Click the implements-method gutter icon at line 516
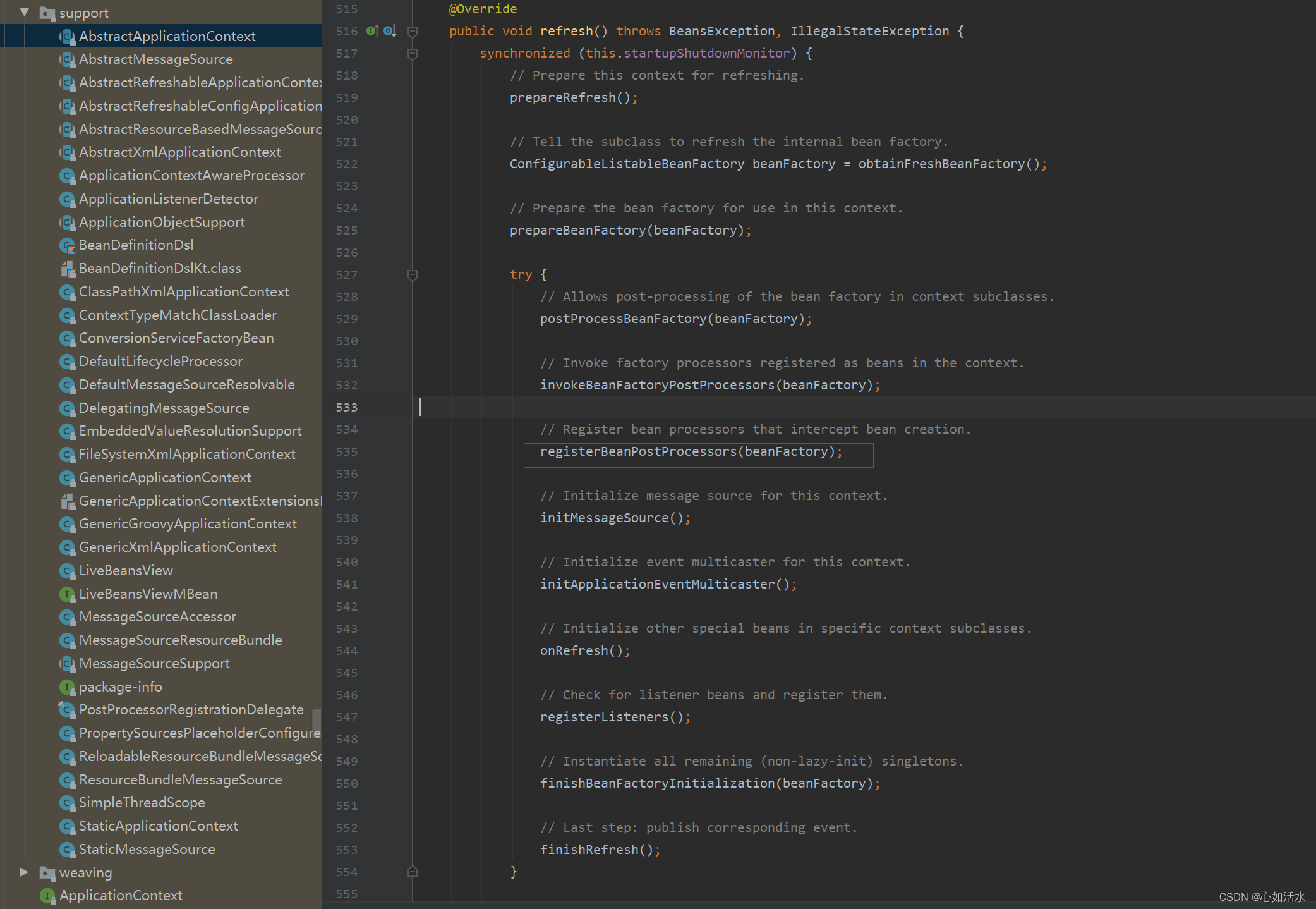This screenshot has width=1316, height=909. coord(373,31)
